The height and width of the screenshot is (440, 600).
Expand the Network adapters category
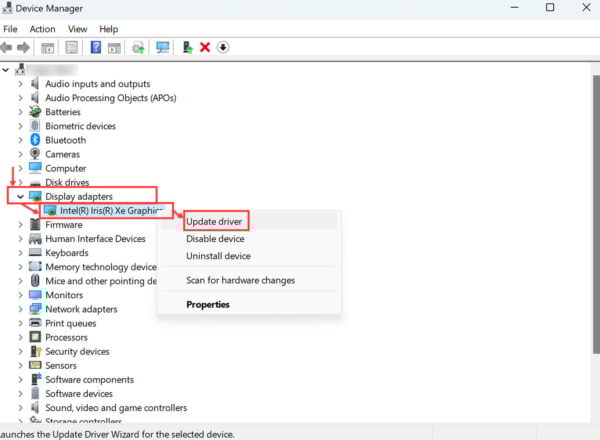[20, 309]
